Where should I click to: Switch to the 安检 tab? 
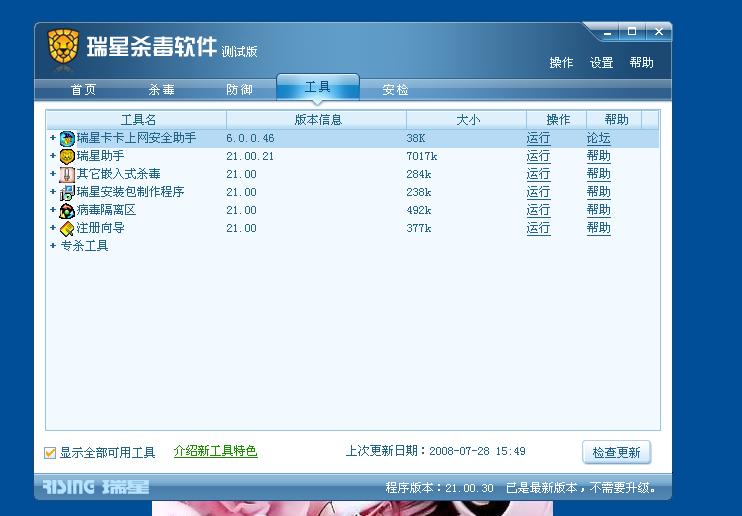395,89
